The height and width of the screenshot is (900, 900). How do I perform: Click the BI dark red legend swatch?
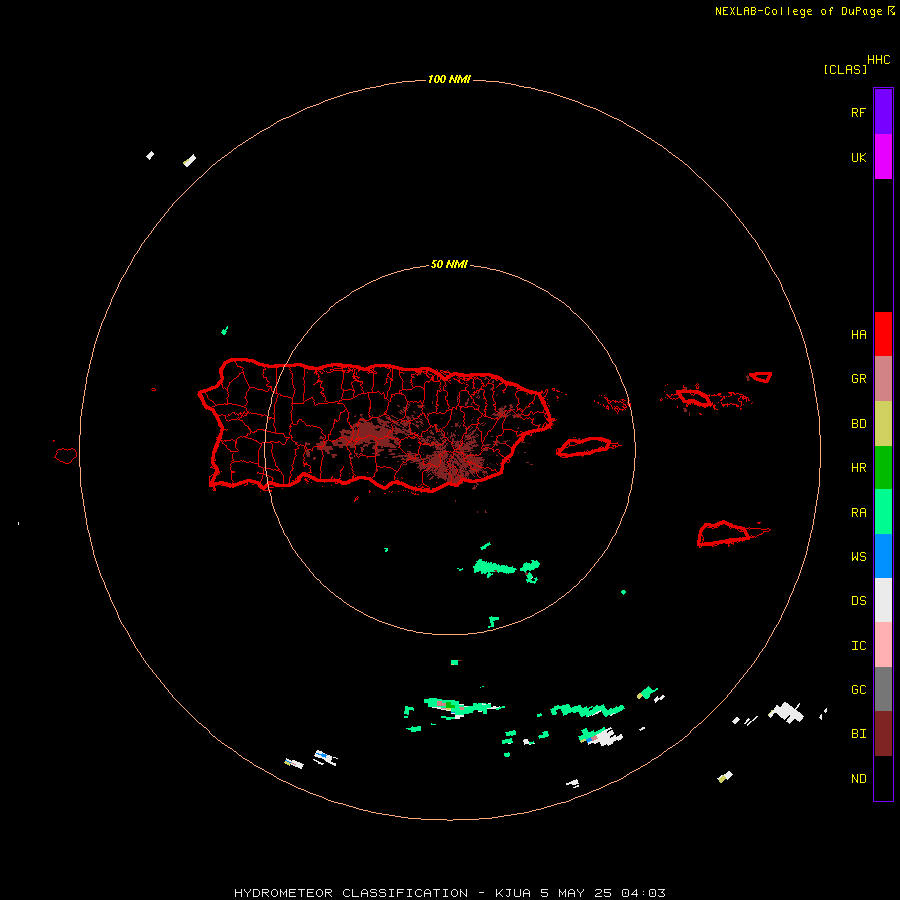pyautogui.click(x=883, y=734)
